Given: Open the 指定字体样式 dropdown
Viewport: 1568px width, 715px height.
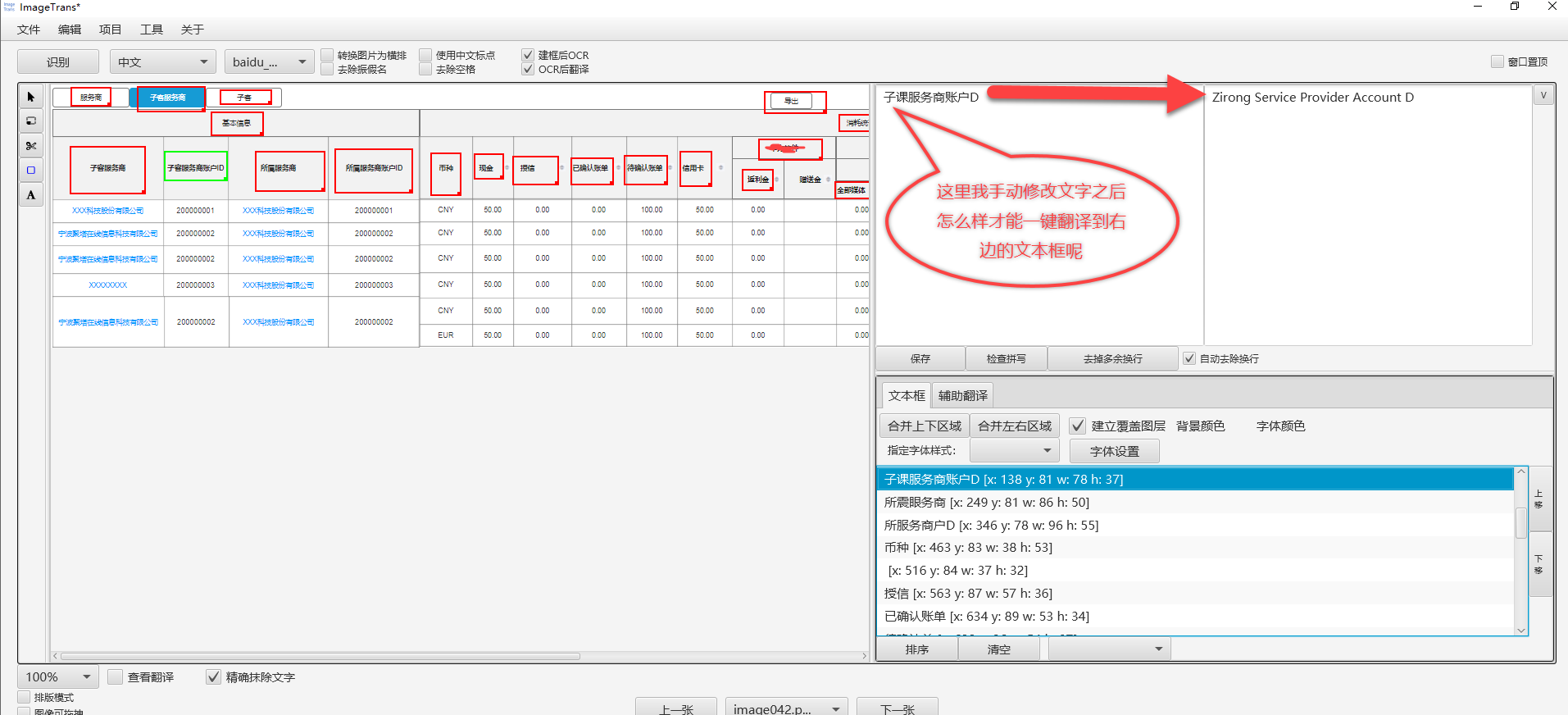Looking at the screenshot, I should click(1015, 450).
